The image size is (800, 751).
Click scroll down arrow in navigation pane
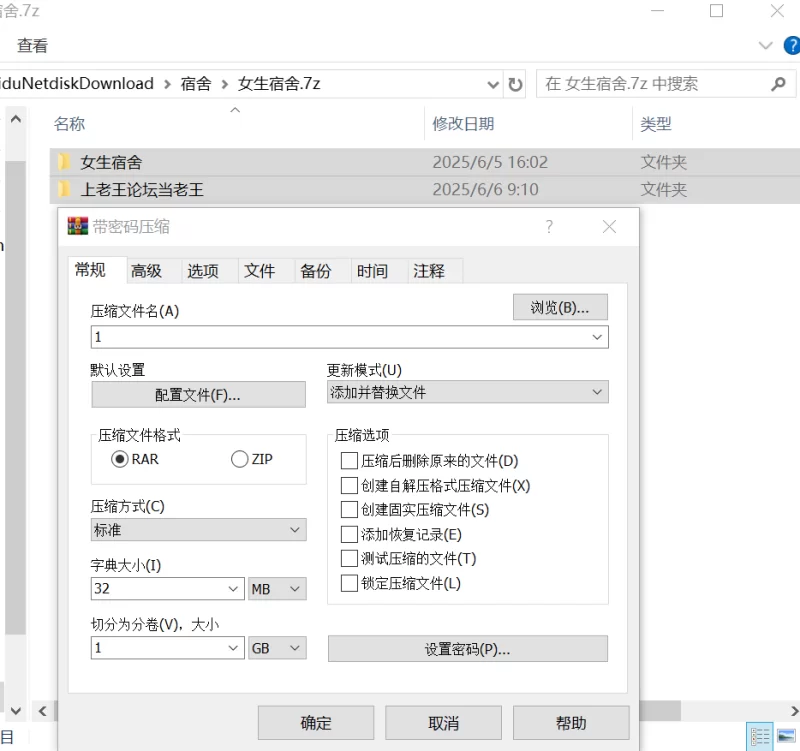pos(16,711)
